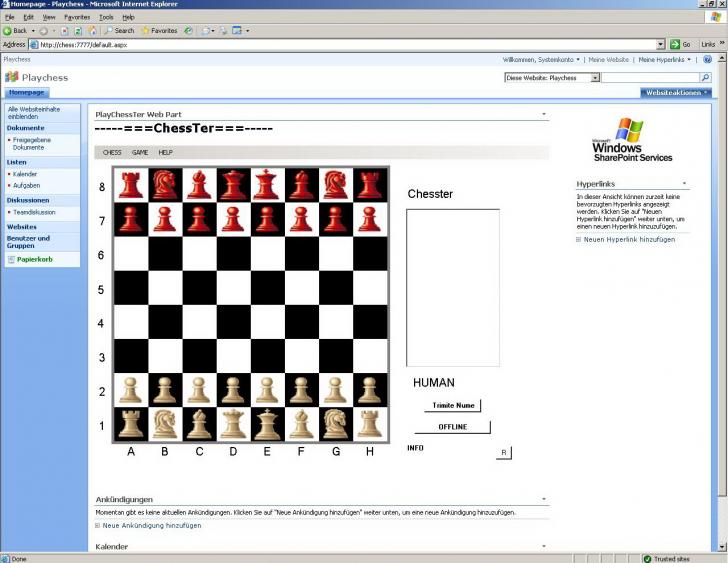Viewport: 728px width, 563px height.
Task: Switch to the Homepage tab
Action: click(x=26, y=92)
